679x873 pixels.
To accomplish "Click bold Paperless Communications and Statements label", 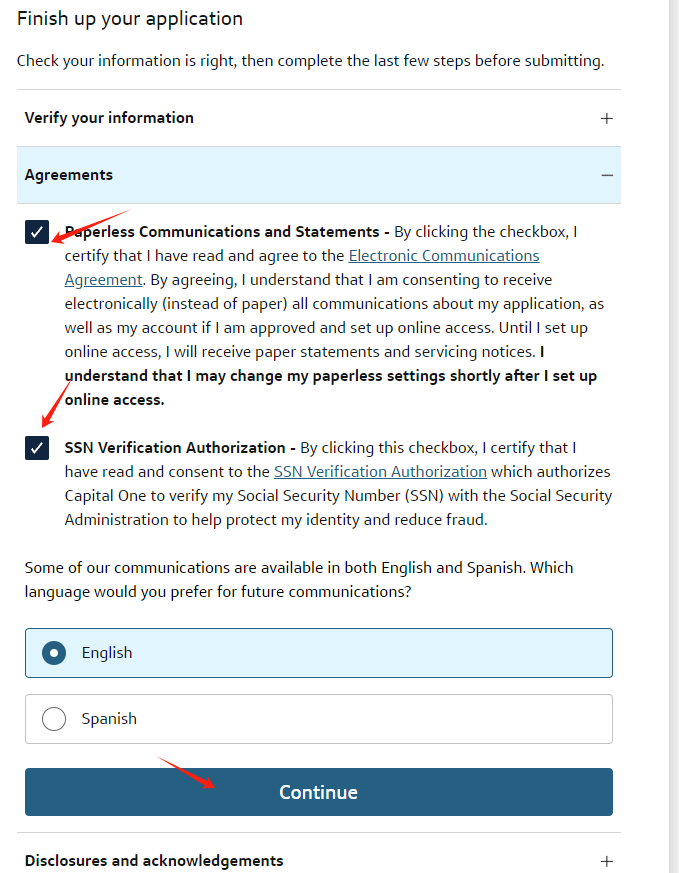I will 222,232.
